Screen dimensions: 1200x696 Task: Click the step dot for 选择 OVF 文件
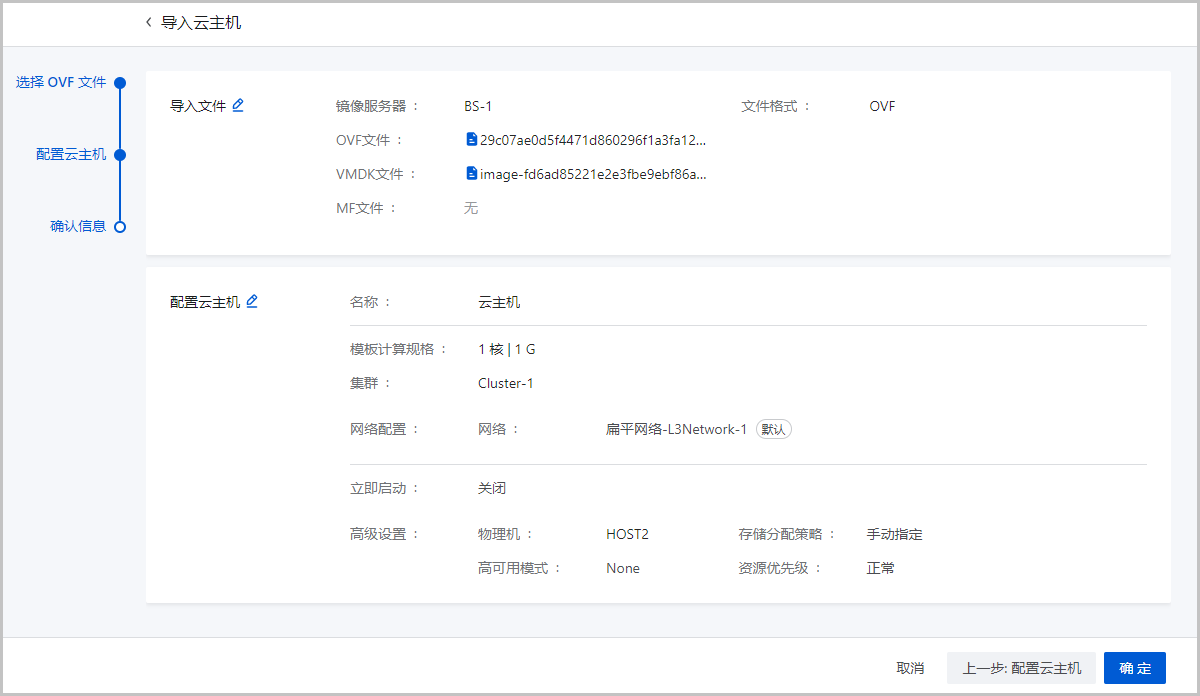click(120, 83)
